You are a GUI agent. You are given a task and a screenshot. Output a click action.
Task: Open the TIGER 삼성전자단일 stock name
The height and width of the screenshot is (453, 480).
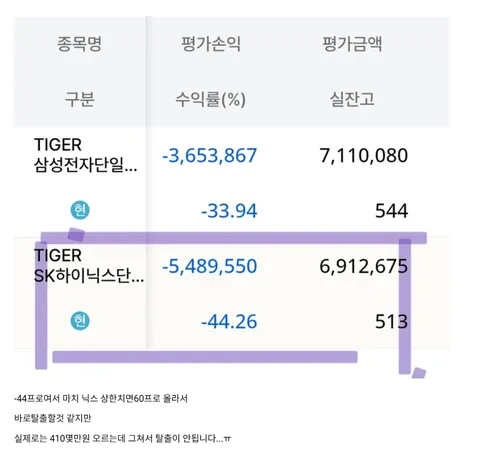point(86,155)
